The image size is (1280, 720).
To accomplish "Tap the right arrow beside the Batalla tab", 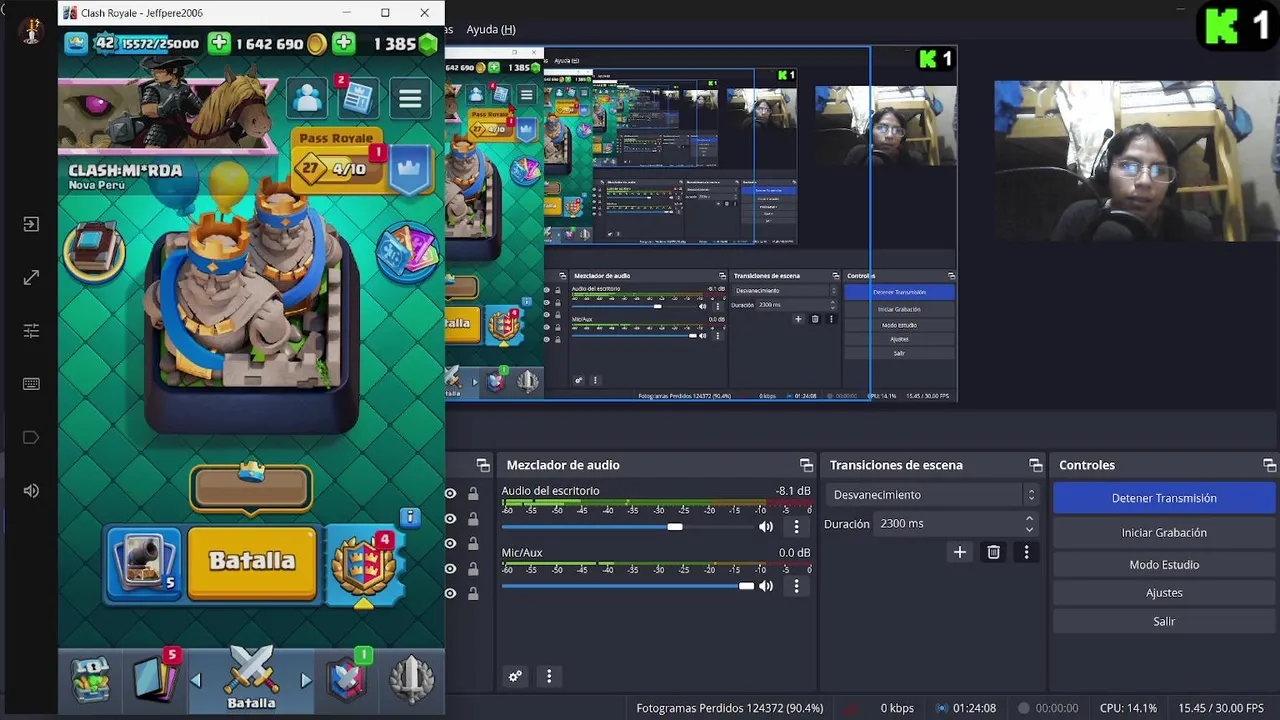I will tap(306, 680).
